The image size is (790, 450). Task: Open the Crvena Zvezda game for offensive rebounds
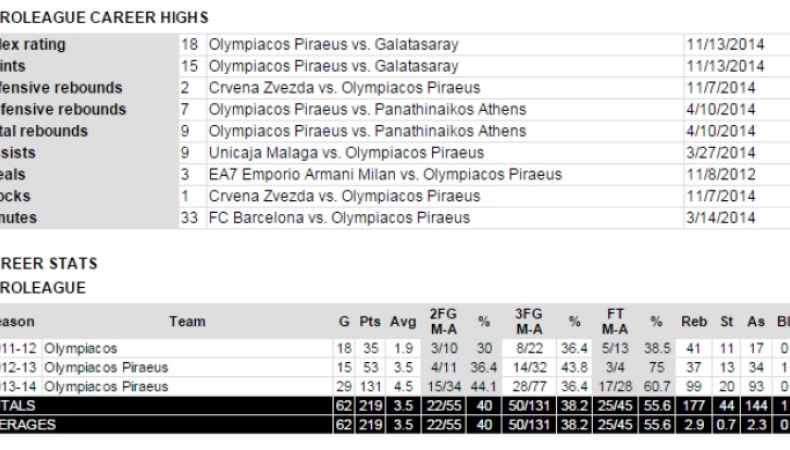click(345, 88)
